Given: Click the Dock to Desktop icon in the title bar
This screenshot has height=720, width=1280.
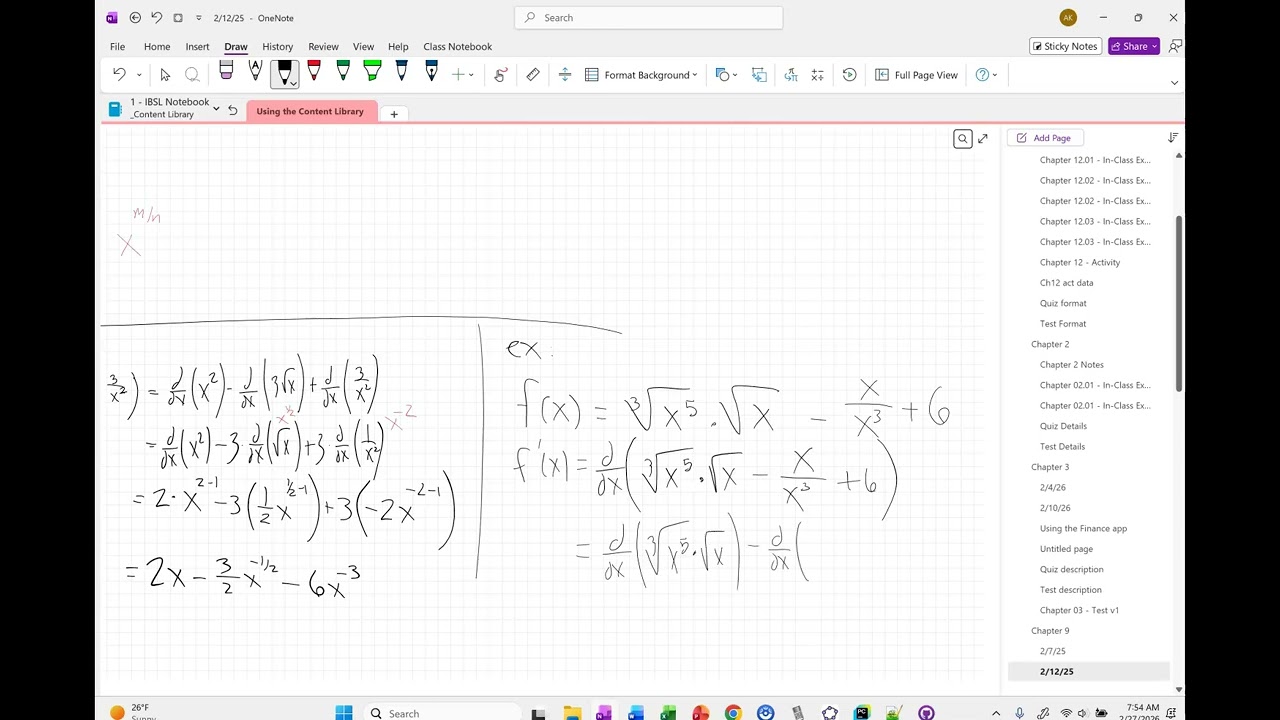Looking at the screenshot, I should 178,17.
